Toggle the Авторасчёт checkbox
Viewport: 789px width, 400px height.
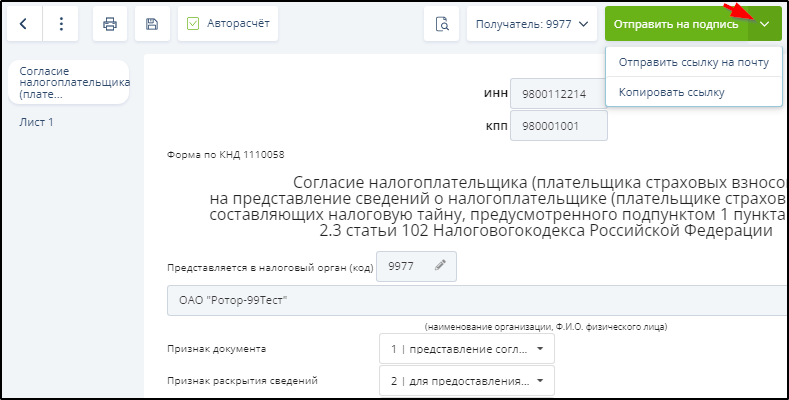[194, 23]
